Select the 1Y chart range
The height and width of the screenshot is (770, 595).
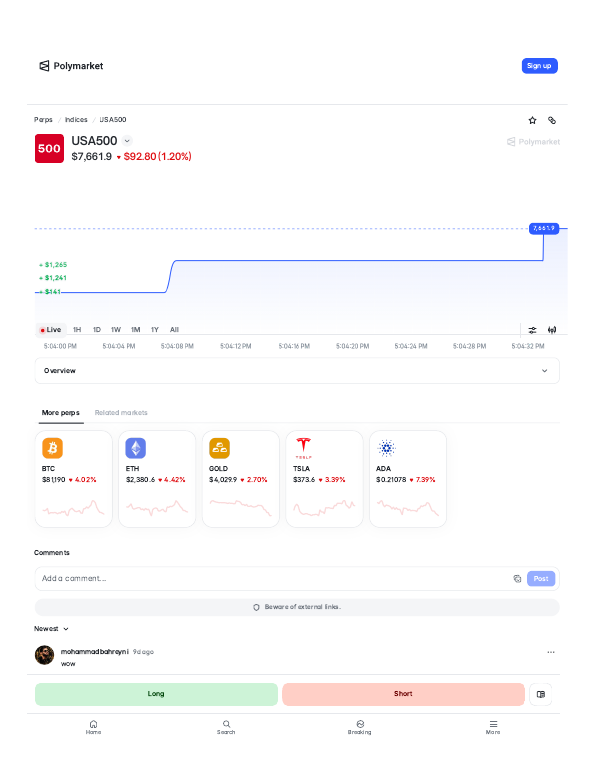[155, 330]
